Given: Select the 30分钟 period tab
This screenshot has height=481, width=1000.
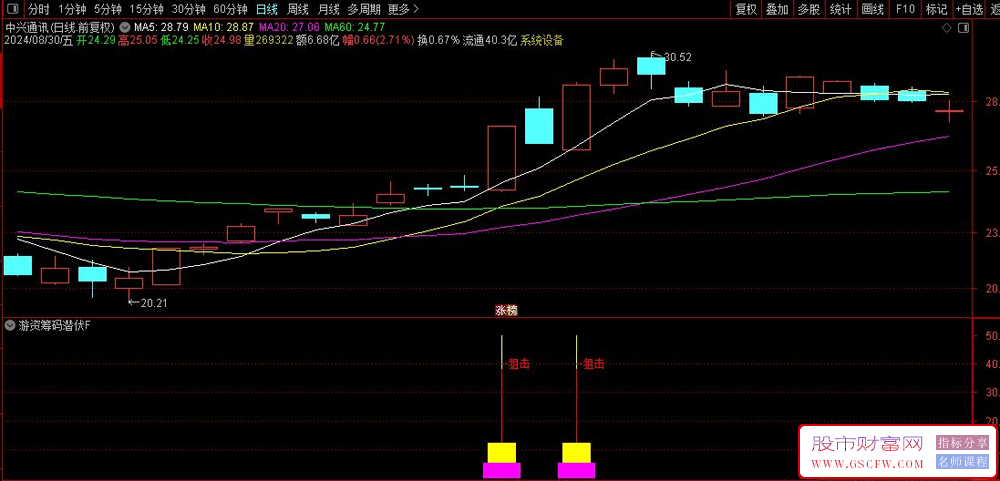Looking at the screenshot, I should tap(188, 9).
